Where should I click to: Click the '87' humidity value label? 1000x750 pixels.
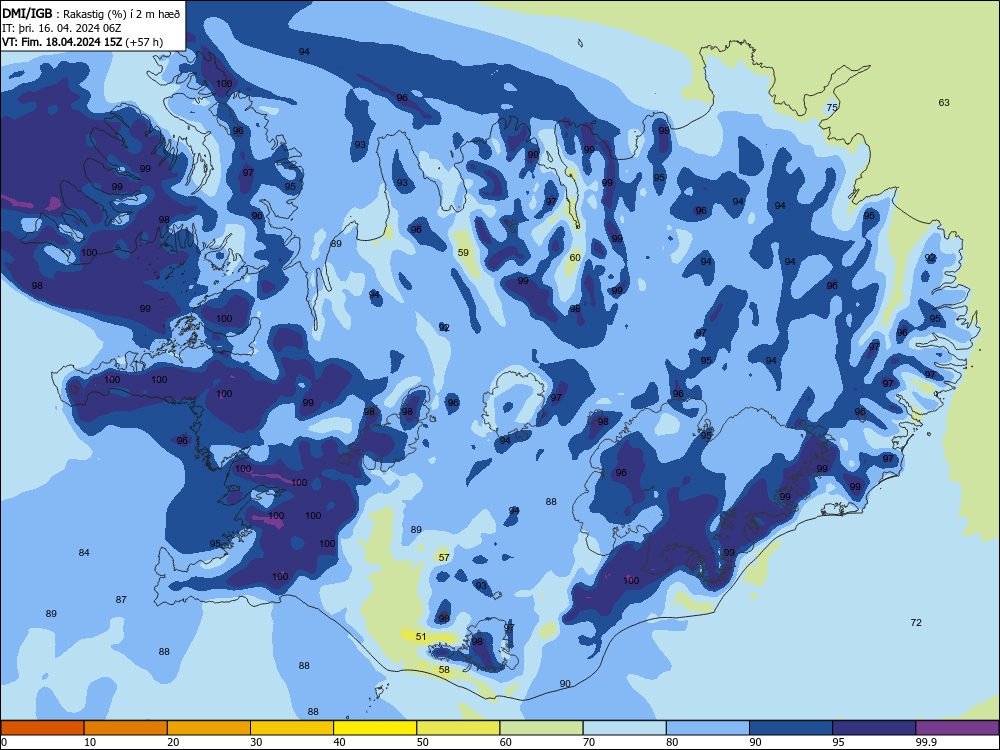121,599
